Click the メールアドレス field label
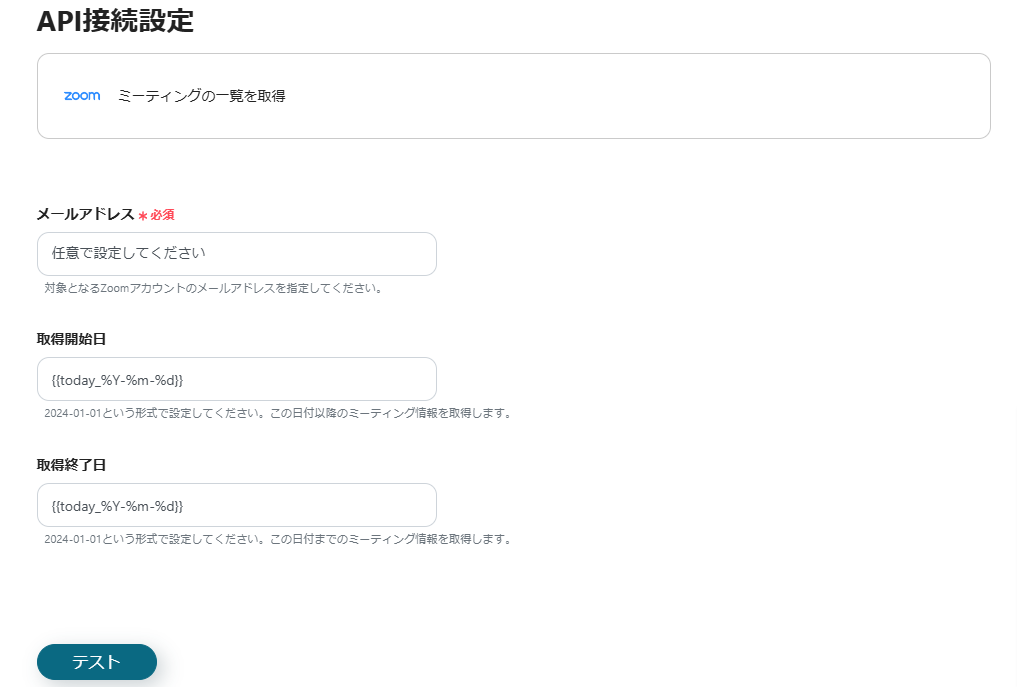Screen dimensions: 1017x687 86,214
